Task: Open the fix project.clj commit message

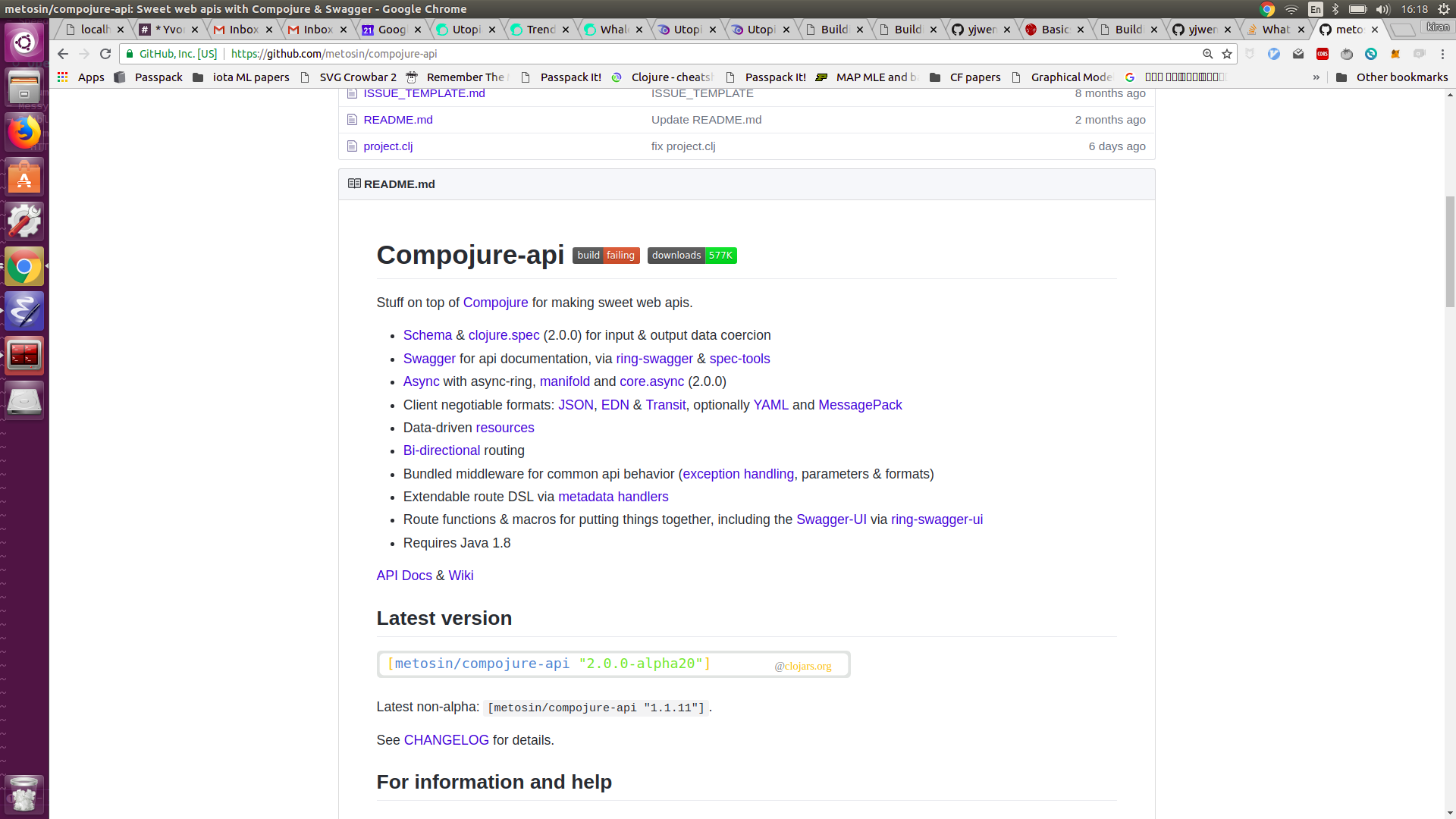Action: point(683,146)
